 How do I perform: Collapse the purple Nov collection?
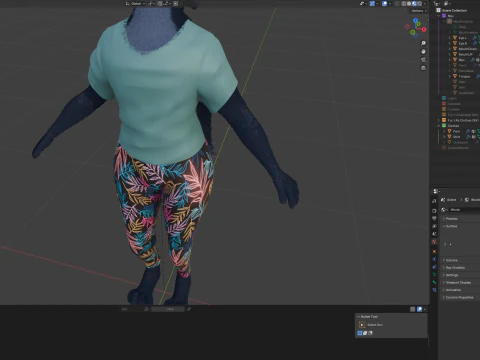pyautogui.click(x=438, y=16)
